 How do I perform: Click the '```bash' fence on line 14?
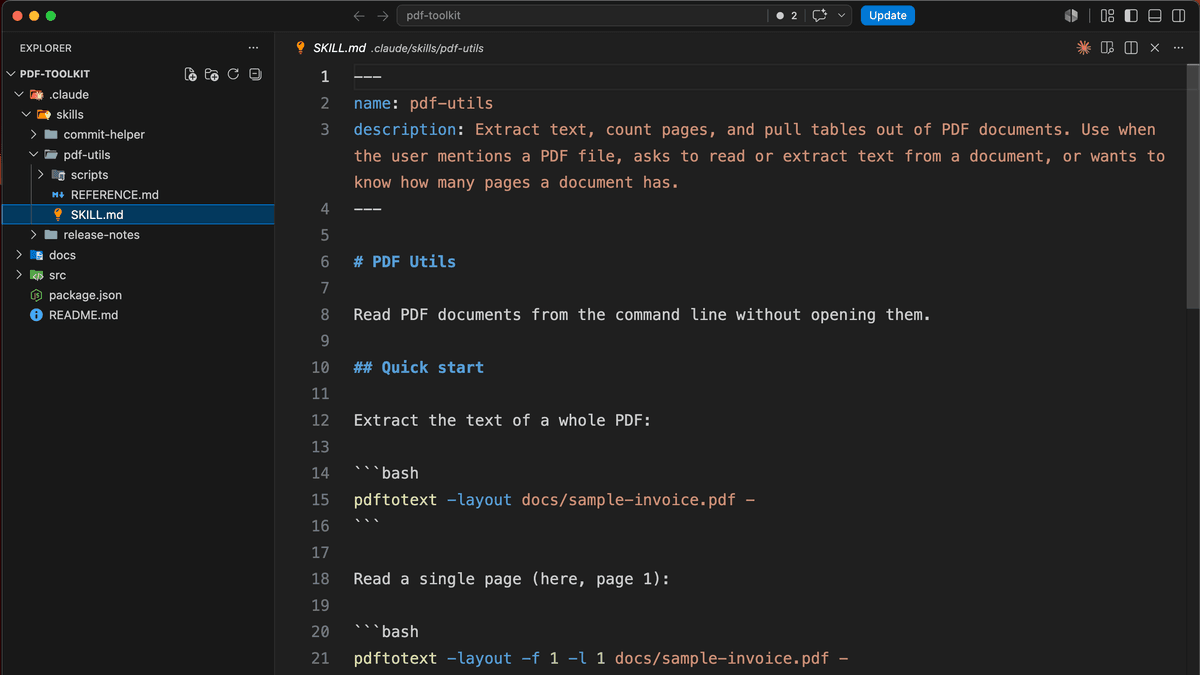click(386, 473)
